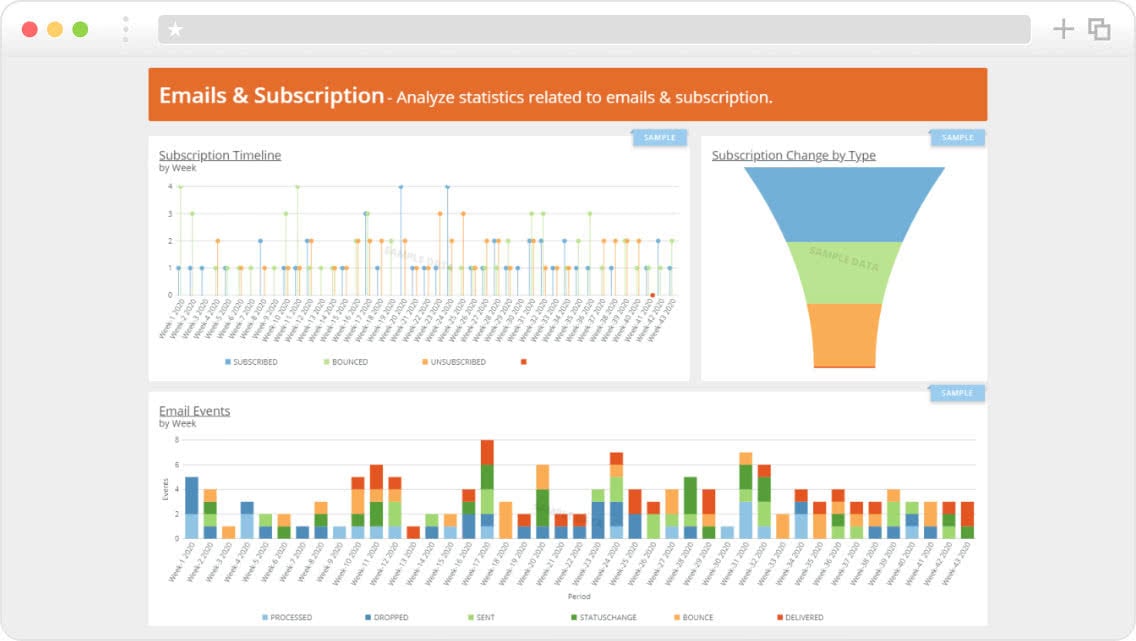The width and height of the screenshot is (1136, 641).
Task: Open the Subscription Change by Type title link
Action: coord(793,155)
